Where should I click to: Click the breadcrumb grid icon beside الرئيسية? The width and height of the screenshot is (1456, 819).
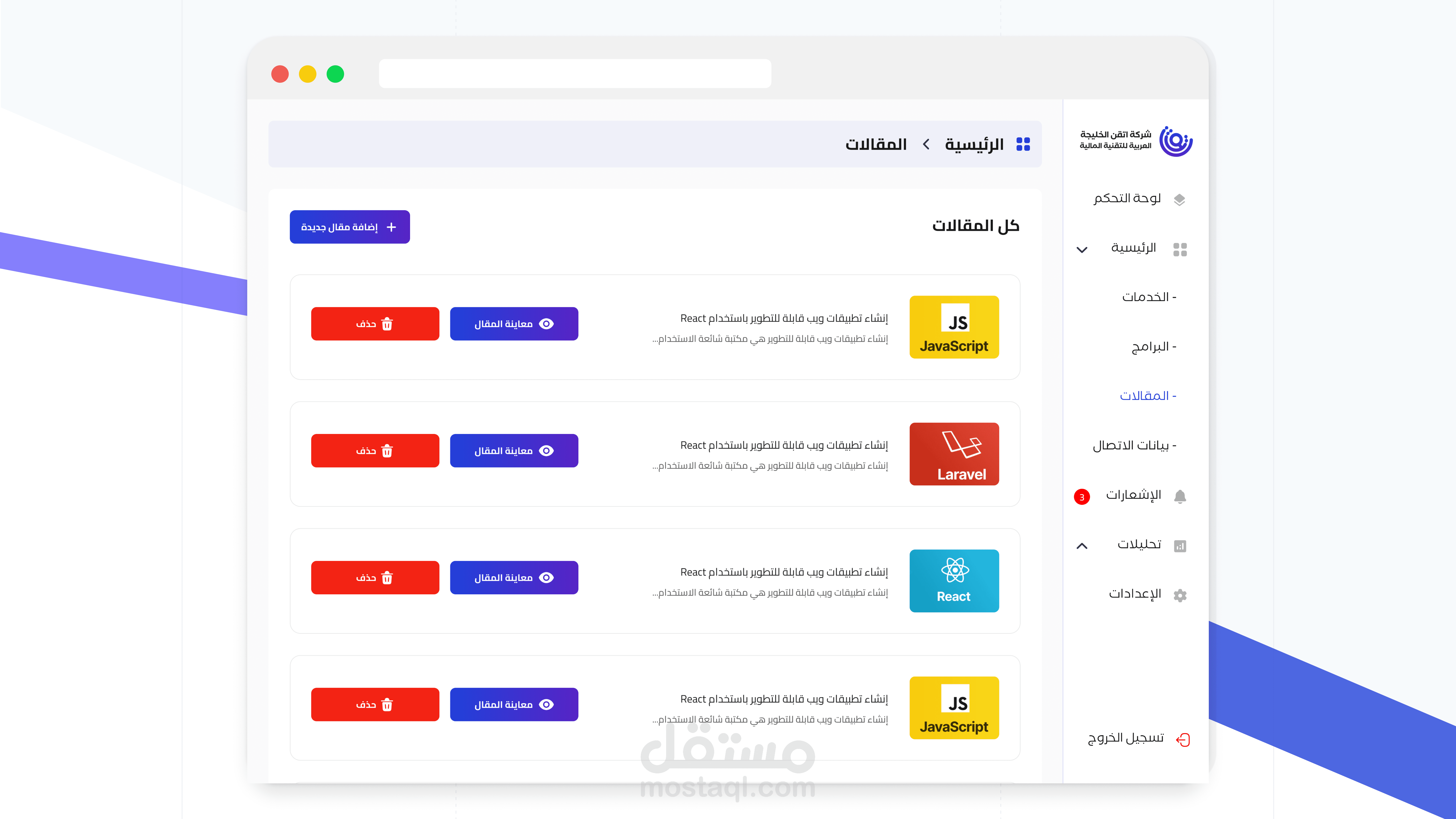[1023, 144]
